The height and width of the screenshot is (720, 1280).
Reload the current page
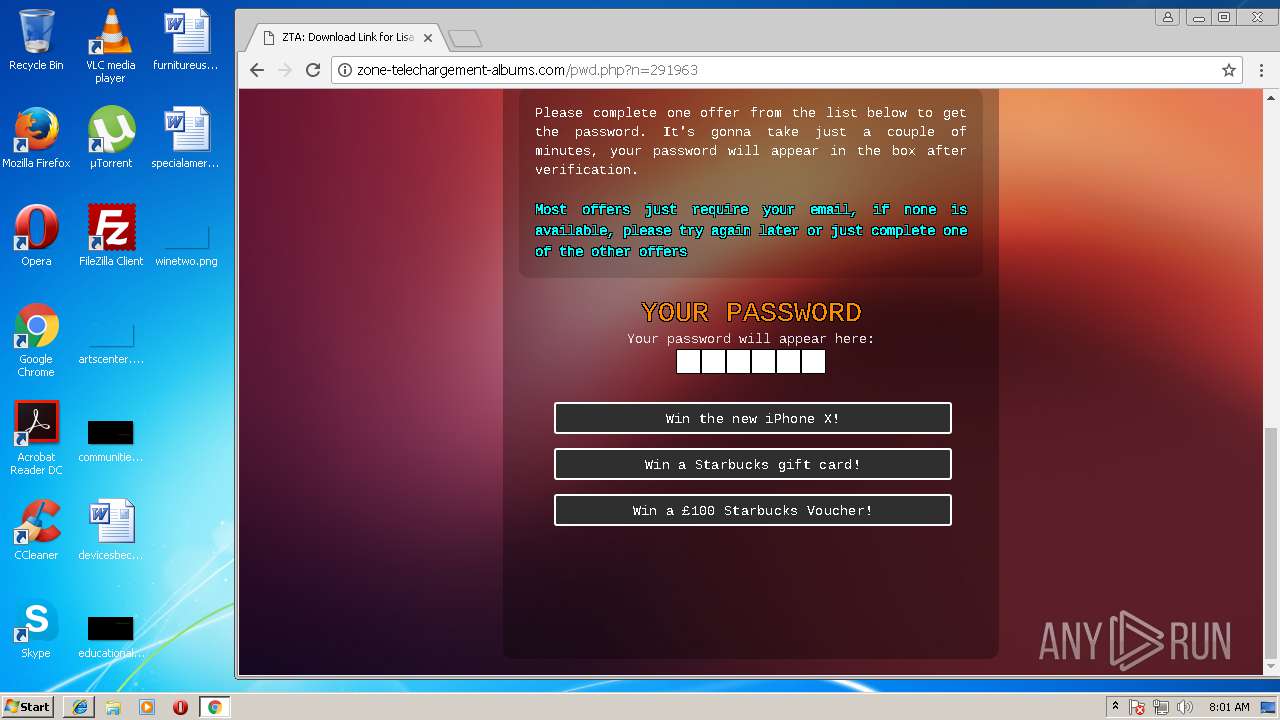click(313, 70)
